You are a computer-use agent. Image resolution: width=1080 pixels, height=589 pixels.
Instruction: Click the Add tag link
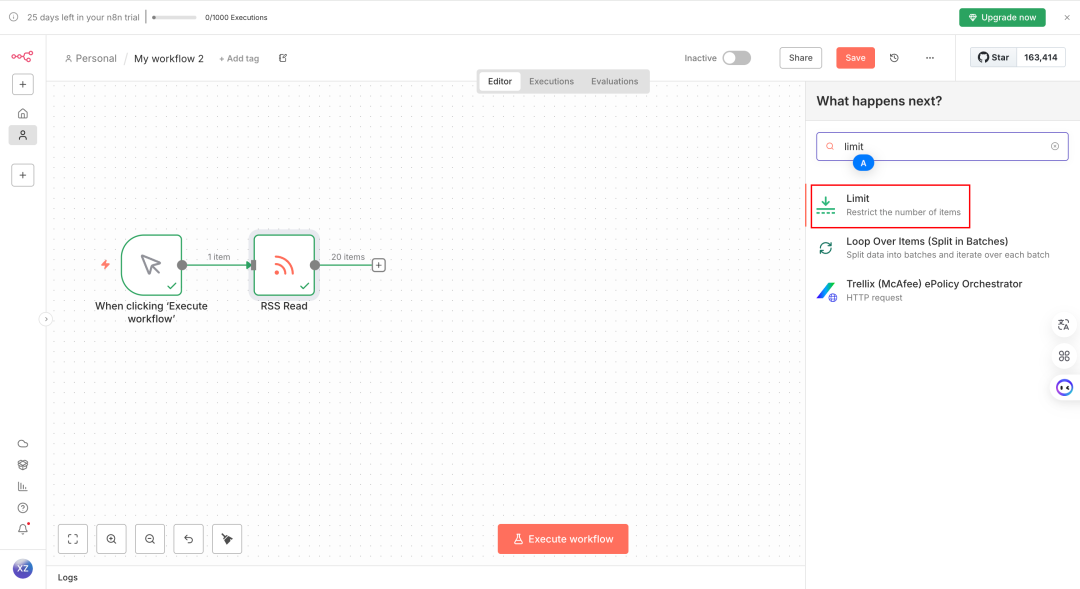(x=239, y=59)
